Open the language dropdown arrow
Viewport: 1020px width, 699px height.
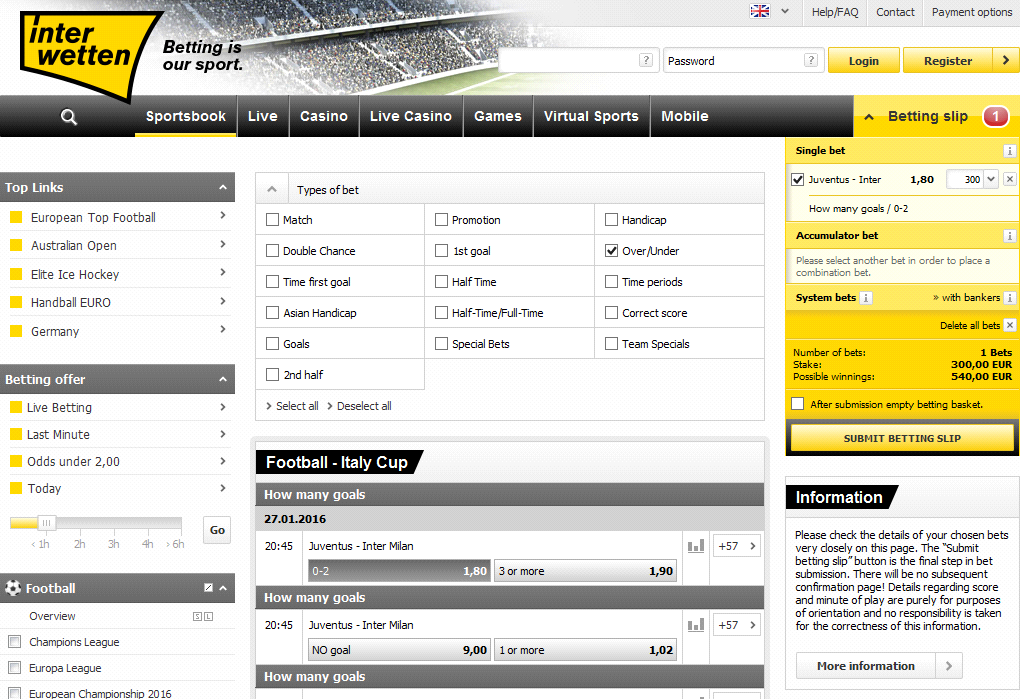click(x=785, y=11)
